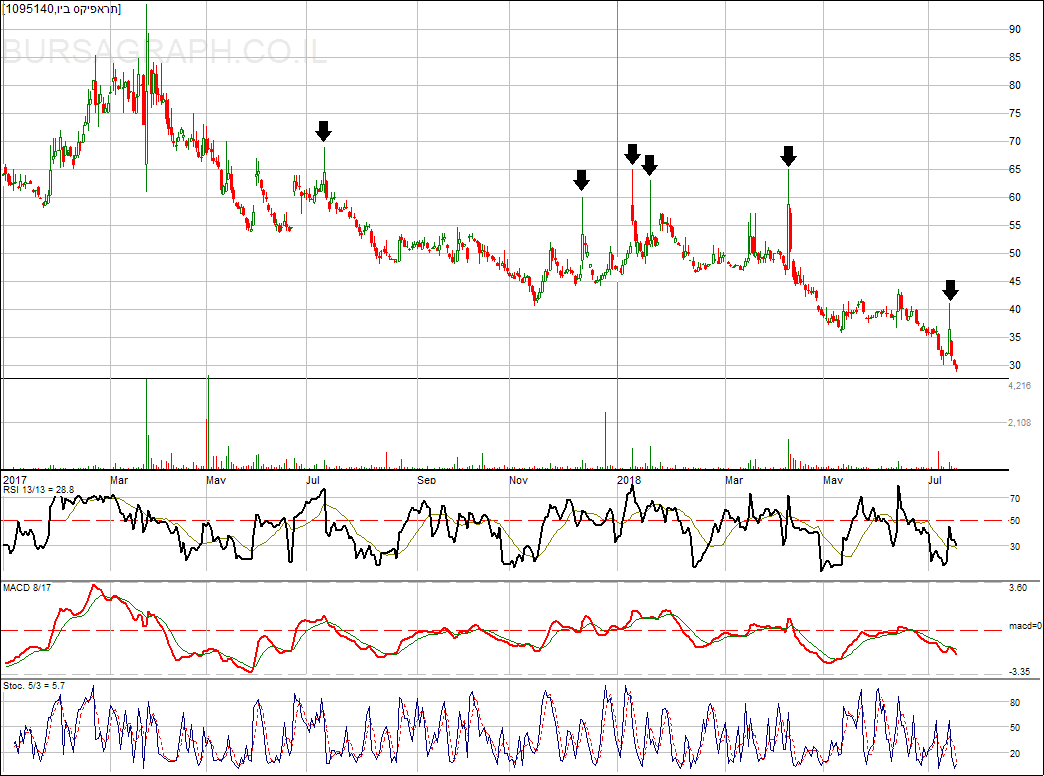Select the 60 price axis label
Screen dimensions: 1044x776
1015,197
